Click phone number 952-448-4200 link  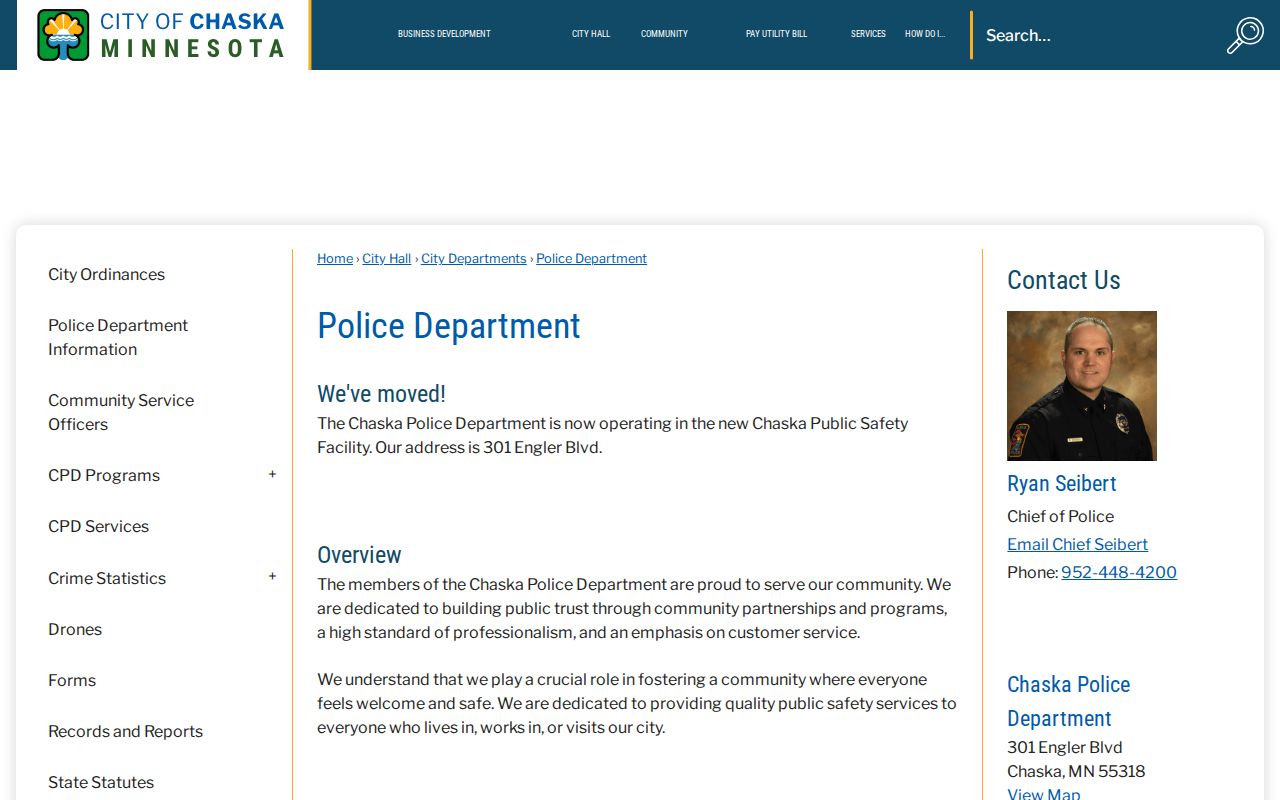coord(1119,572)
